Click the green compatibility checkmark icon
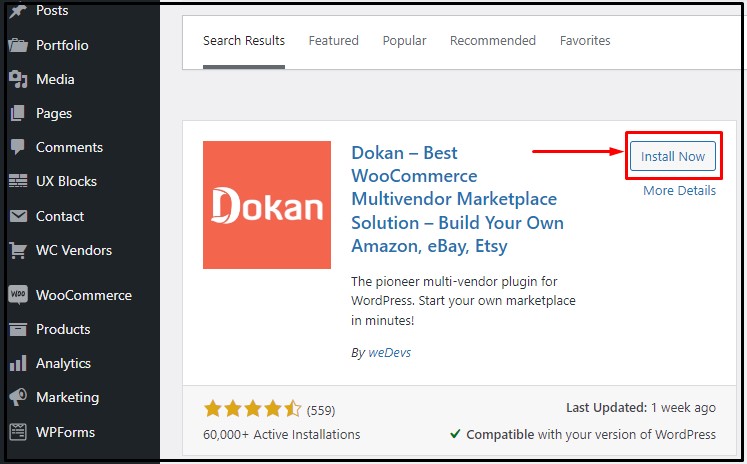747x464 pixels. click(x=455, y=434)
